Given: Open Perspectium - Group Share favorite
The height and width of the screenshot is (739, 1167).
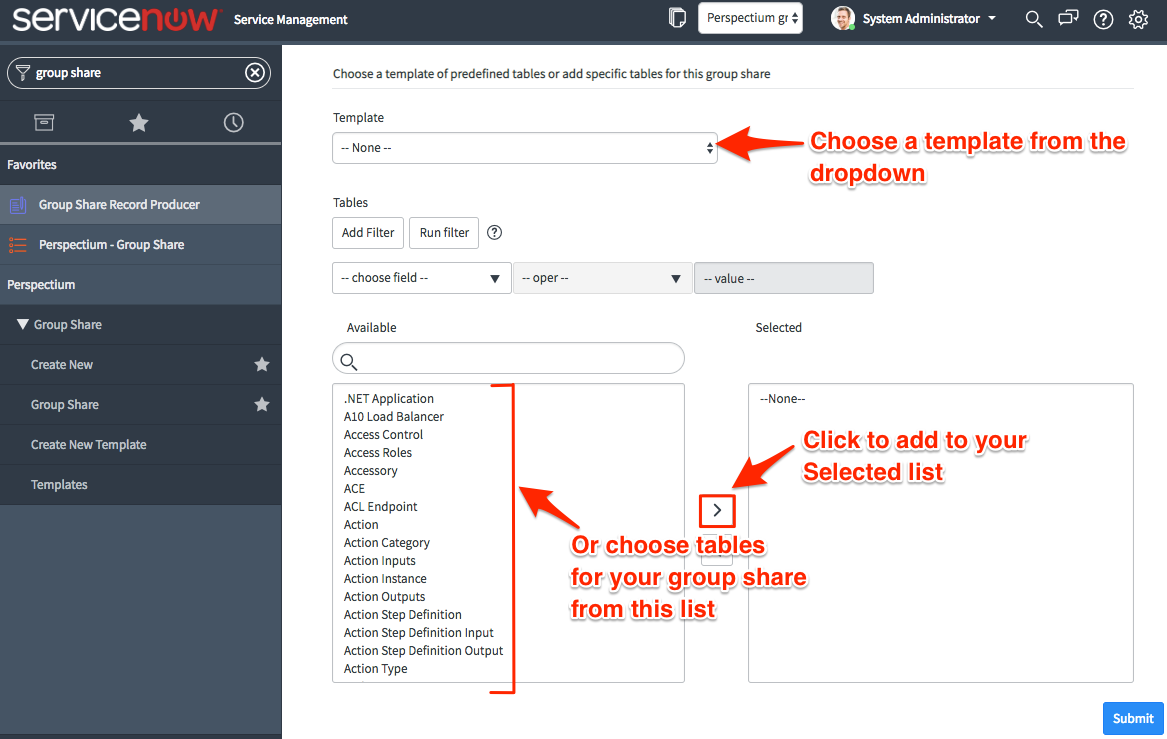Looking at the screenshot, I should (x=141, y=245).
